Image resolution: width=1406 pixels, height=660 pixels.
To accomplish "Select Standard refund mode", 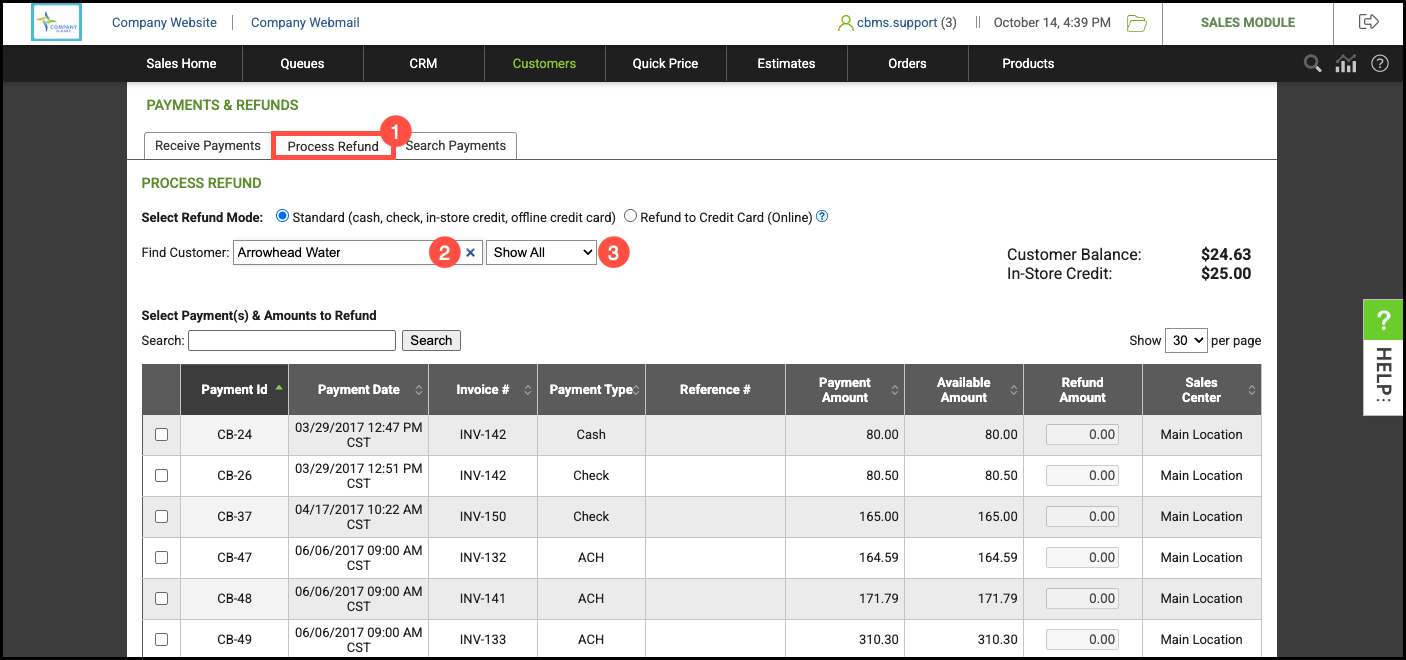I will (282, 216).
